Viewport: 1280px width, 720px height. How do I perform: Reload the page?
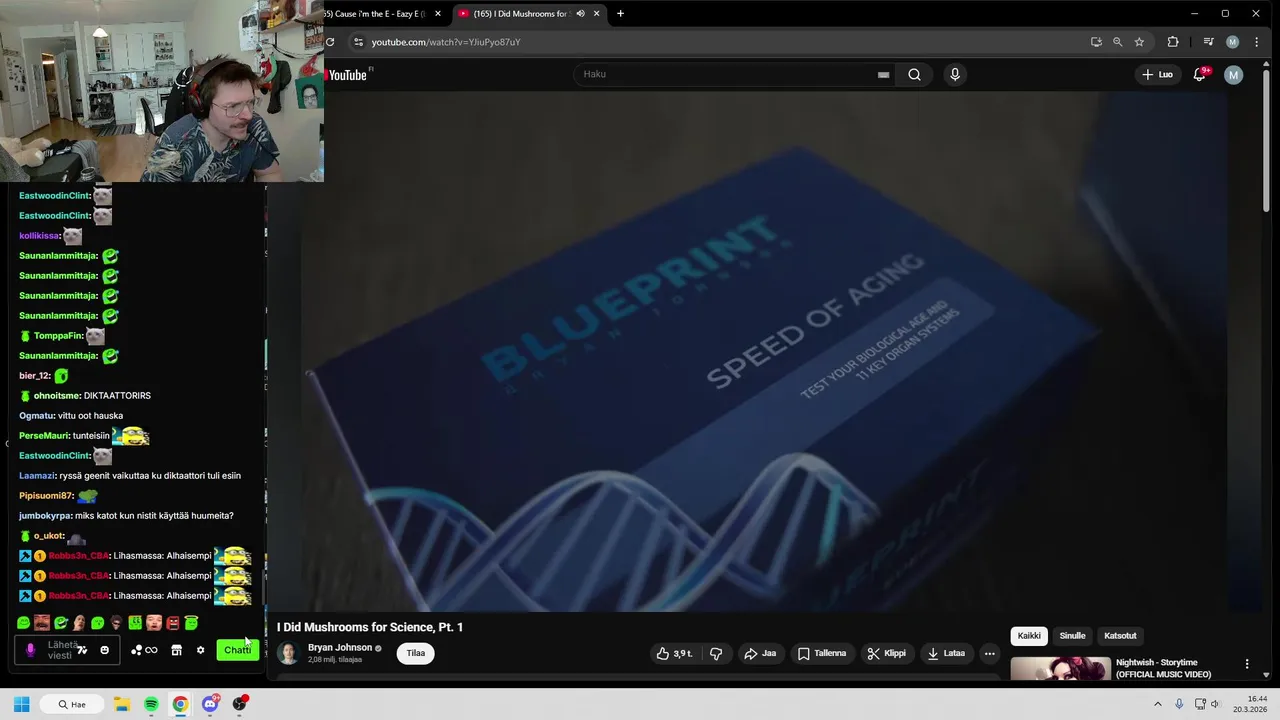(330, 42)
